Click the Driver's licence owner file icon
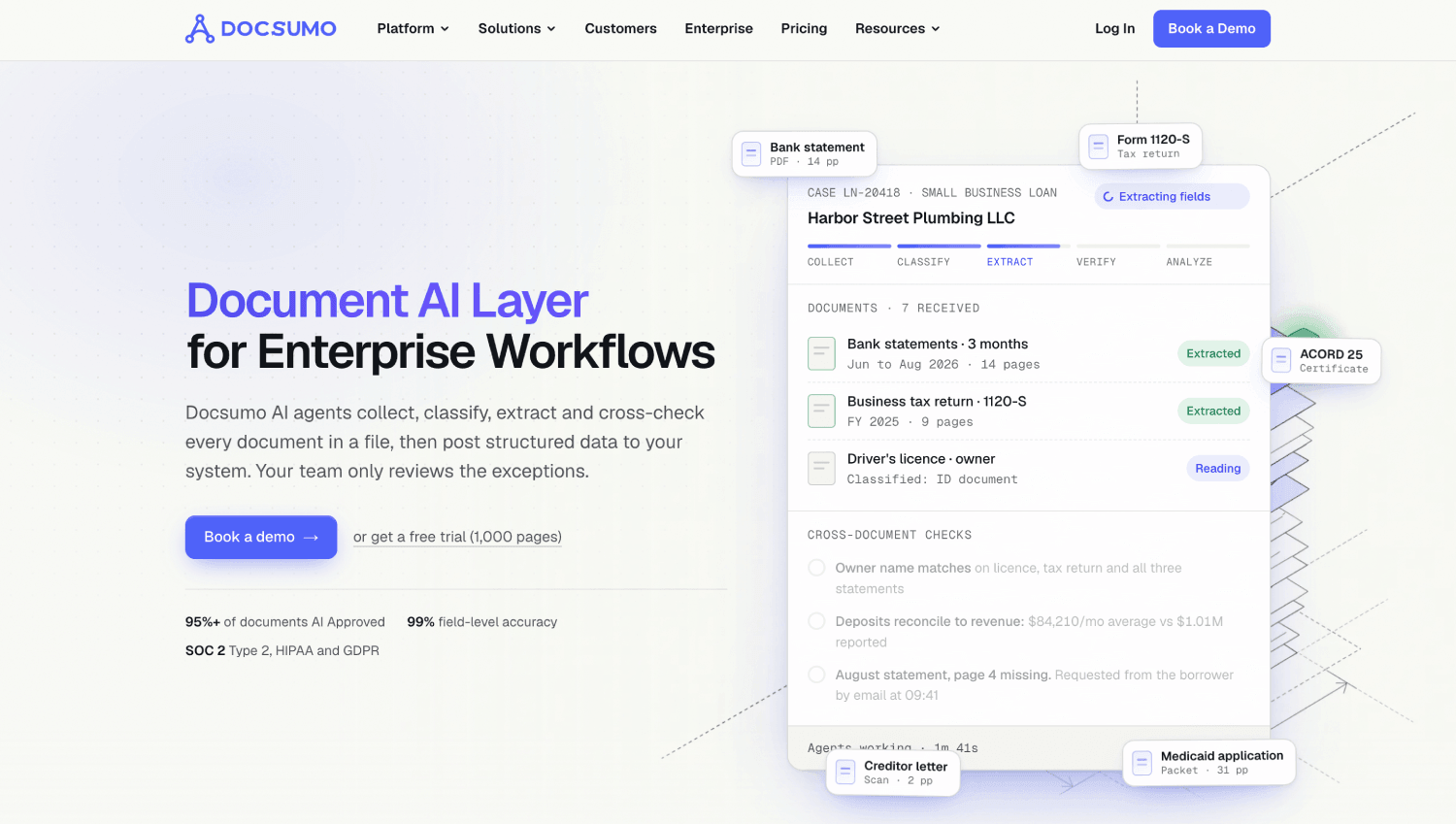The height and width of the screenshot is (824, 1456). click(x=821, y=468)
